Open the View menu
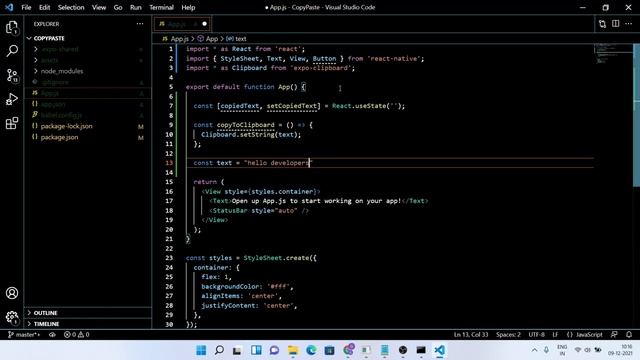640x360 pixels. click(x=99, y=7)
